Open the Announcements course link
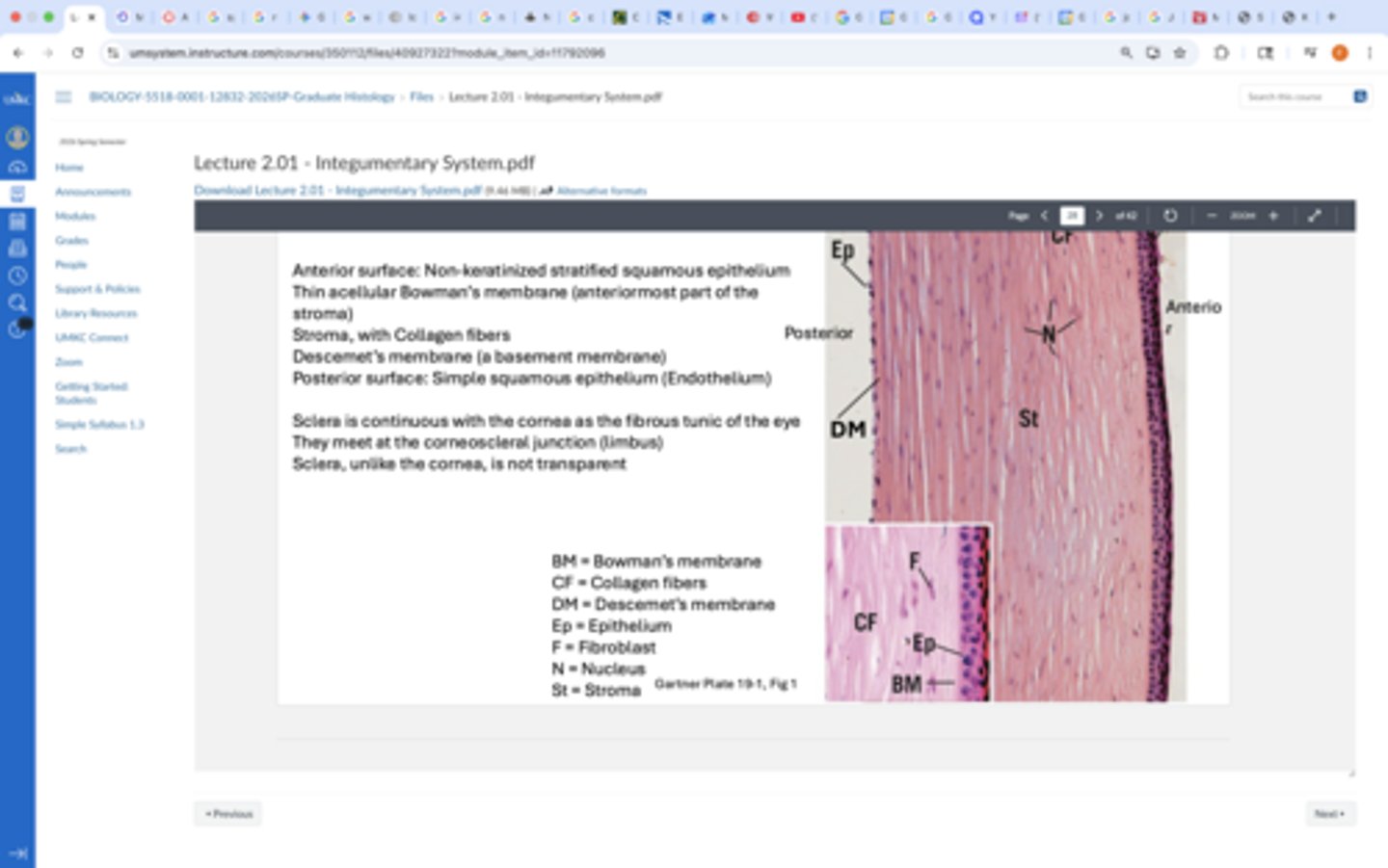 point(93,192)
